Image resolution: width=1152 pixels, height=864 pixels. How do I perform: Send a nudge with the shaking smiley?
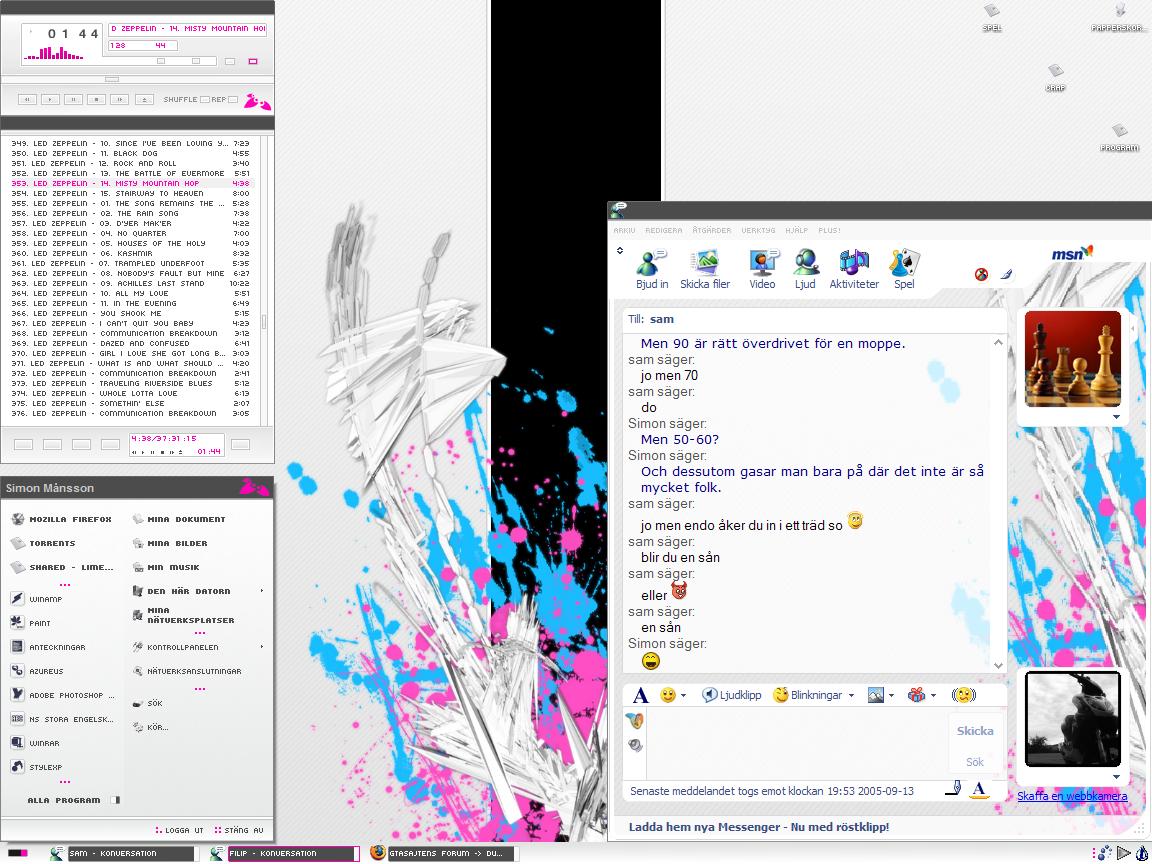point(963,695)
